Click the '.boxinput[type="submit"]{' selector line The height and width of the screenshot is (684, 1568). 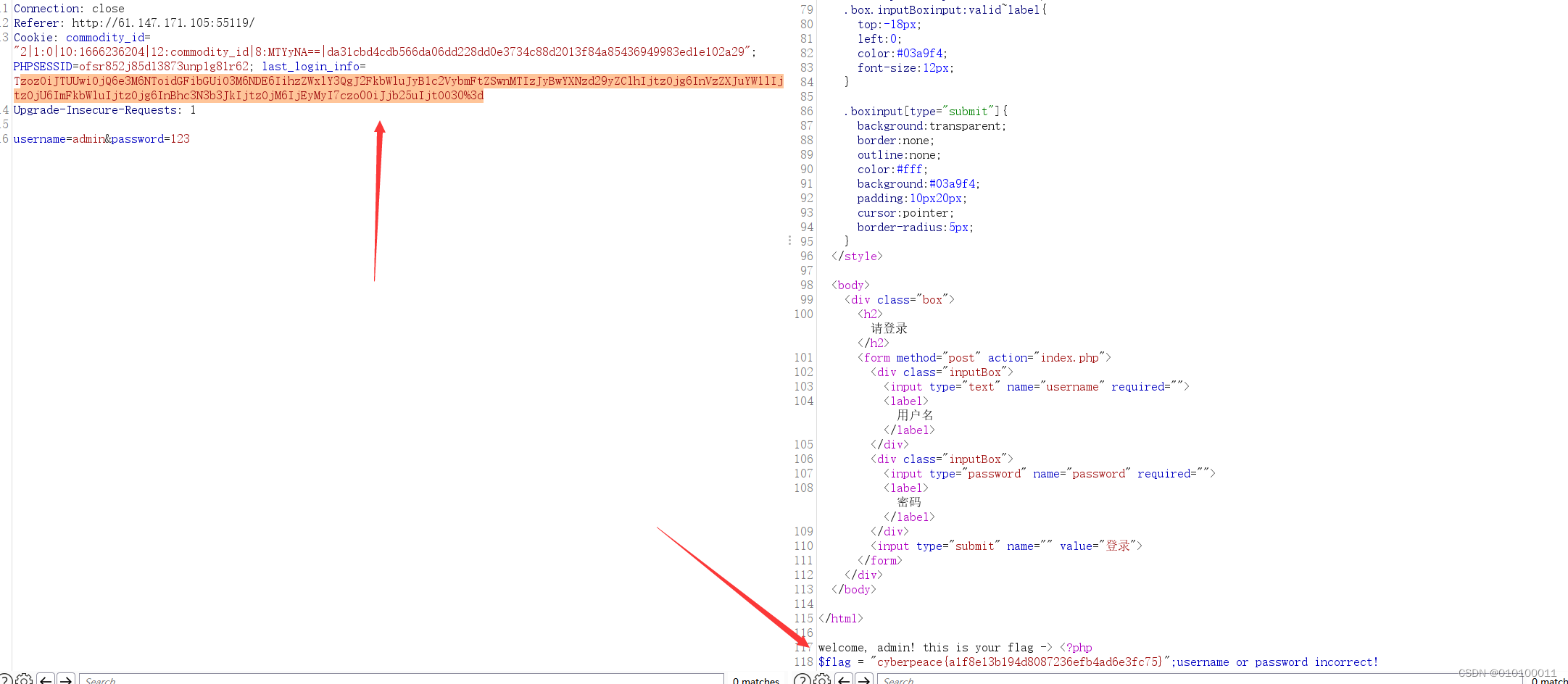click(926, 112)
